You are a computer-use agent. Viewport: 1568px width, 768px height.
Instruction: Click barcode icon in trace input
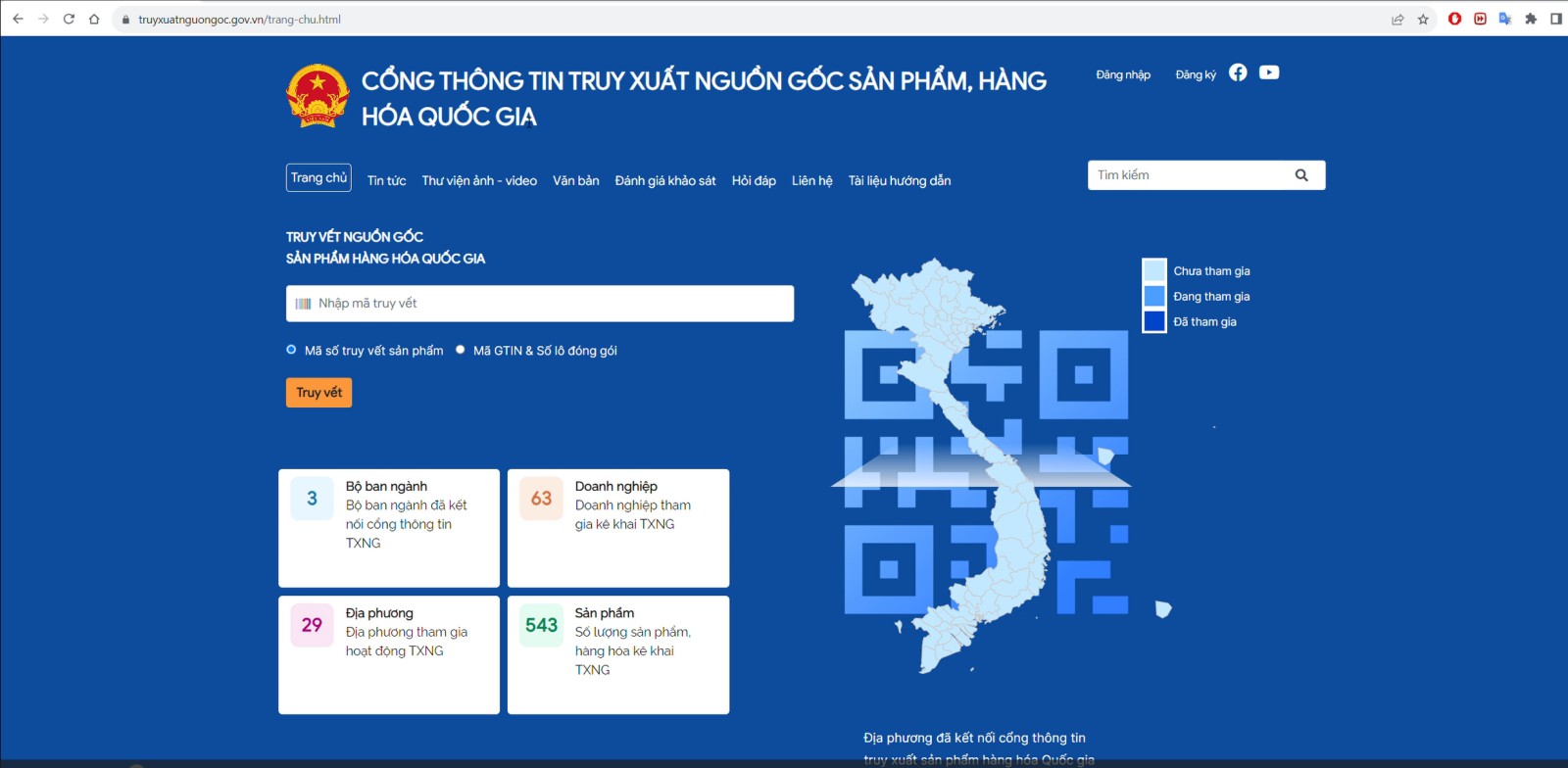tap(303, 304)
